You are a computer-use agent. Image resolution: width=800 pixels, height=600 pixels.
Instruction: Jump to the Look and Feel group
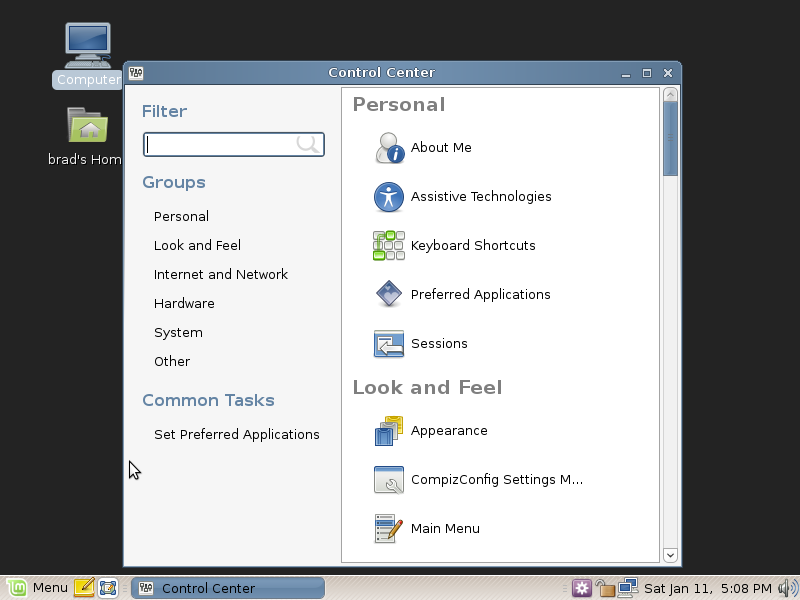click(x=197, y=245)
